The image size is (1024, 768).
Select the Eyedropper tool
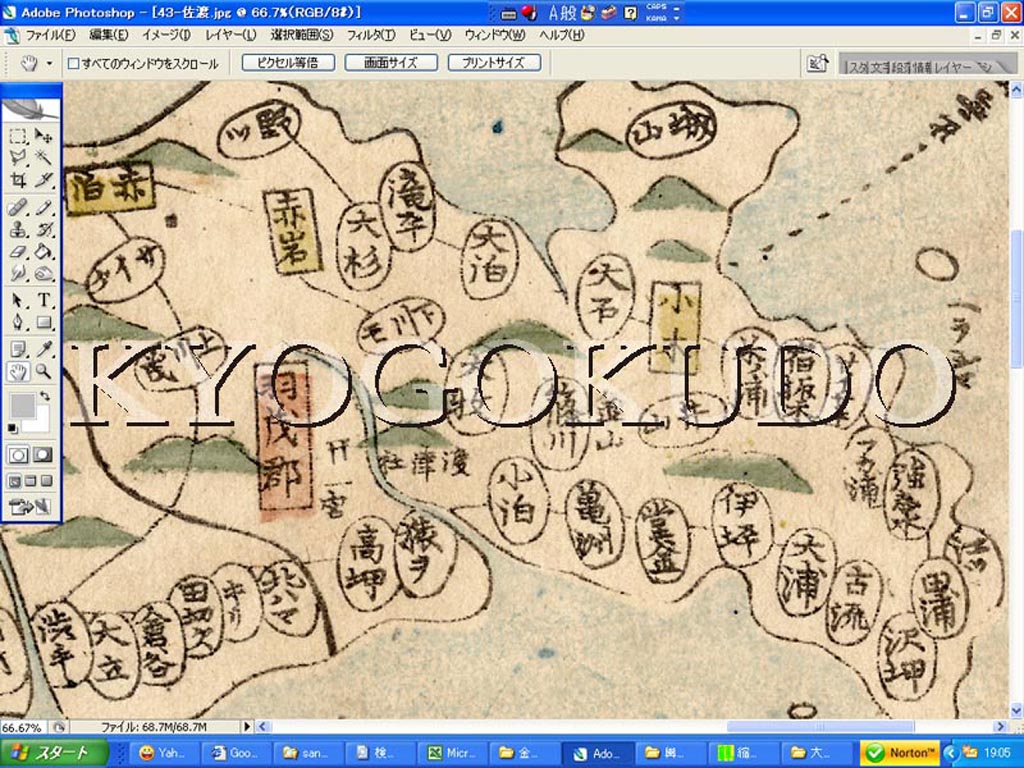pyautogui.click(x=43, y=349)
